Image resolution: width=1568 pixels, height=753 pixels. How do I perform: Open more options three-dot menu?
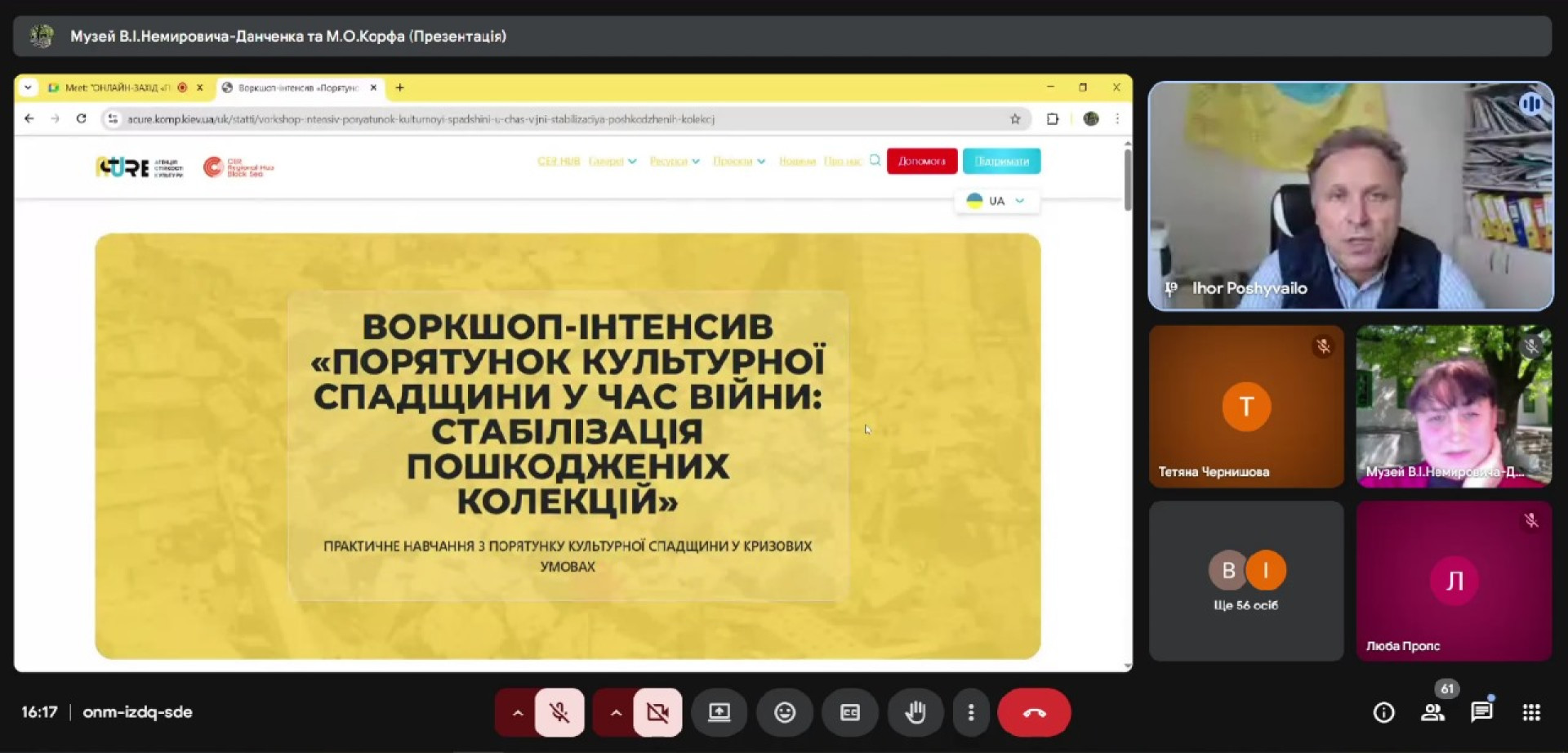click(970, 713)
